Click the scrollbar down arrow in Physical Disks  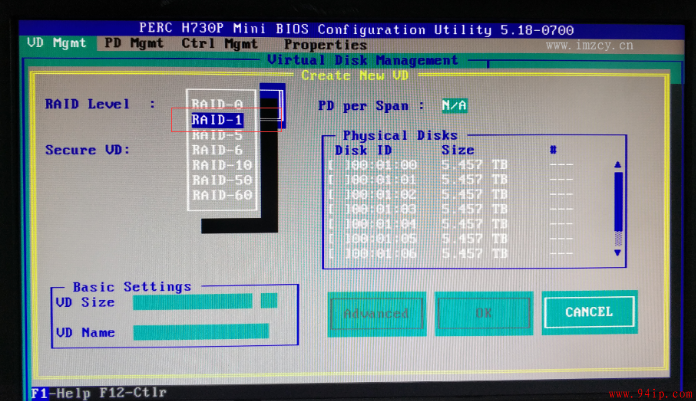[617, 253]
